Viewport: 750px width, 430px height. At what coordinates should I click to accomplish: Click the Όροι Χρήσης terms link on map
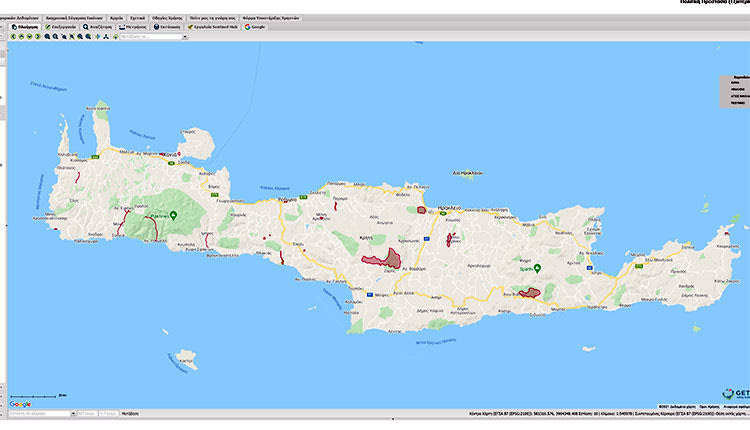pos(709,406)
